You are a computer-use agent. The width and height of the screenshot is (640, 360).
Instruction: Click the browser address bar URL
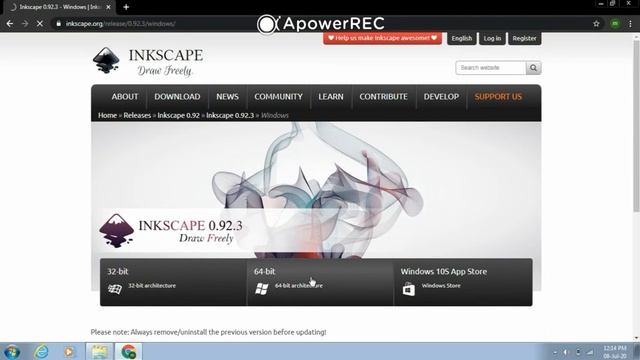click(x=120, y=24)
